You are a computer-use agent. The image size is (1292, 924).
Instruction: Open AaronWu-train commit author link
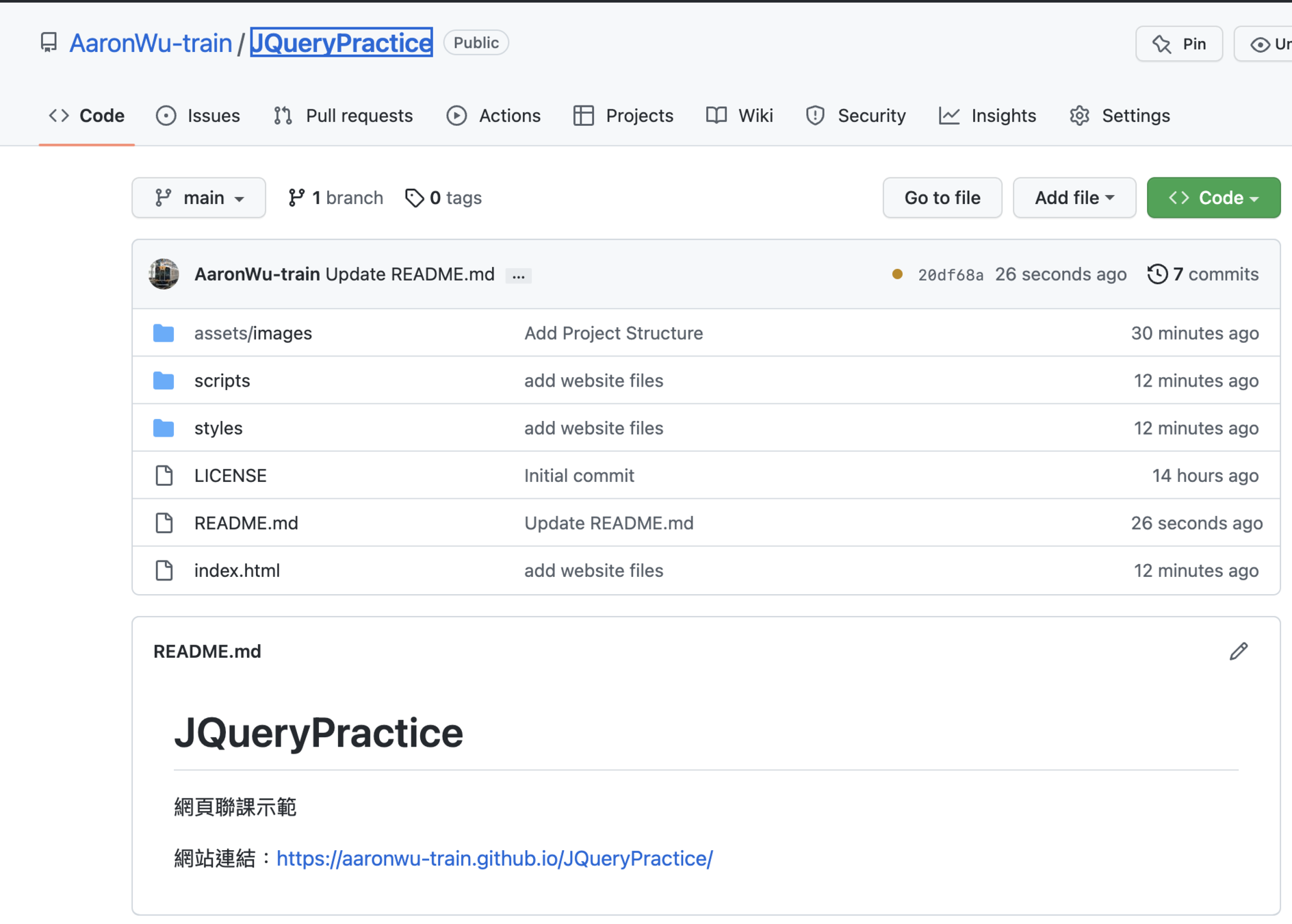point(257,274)
